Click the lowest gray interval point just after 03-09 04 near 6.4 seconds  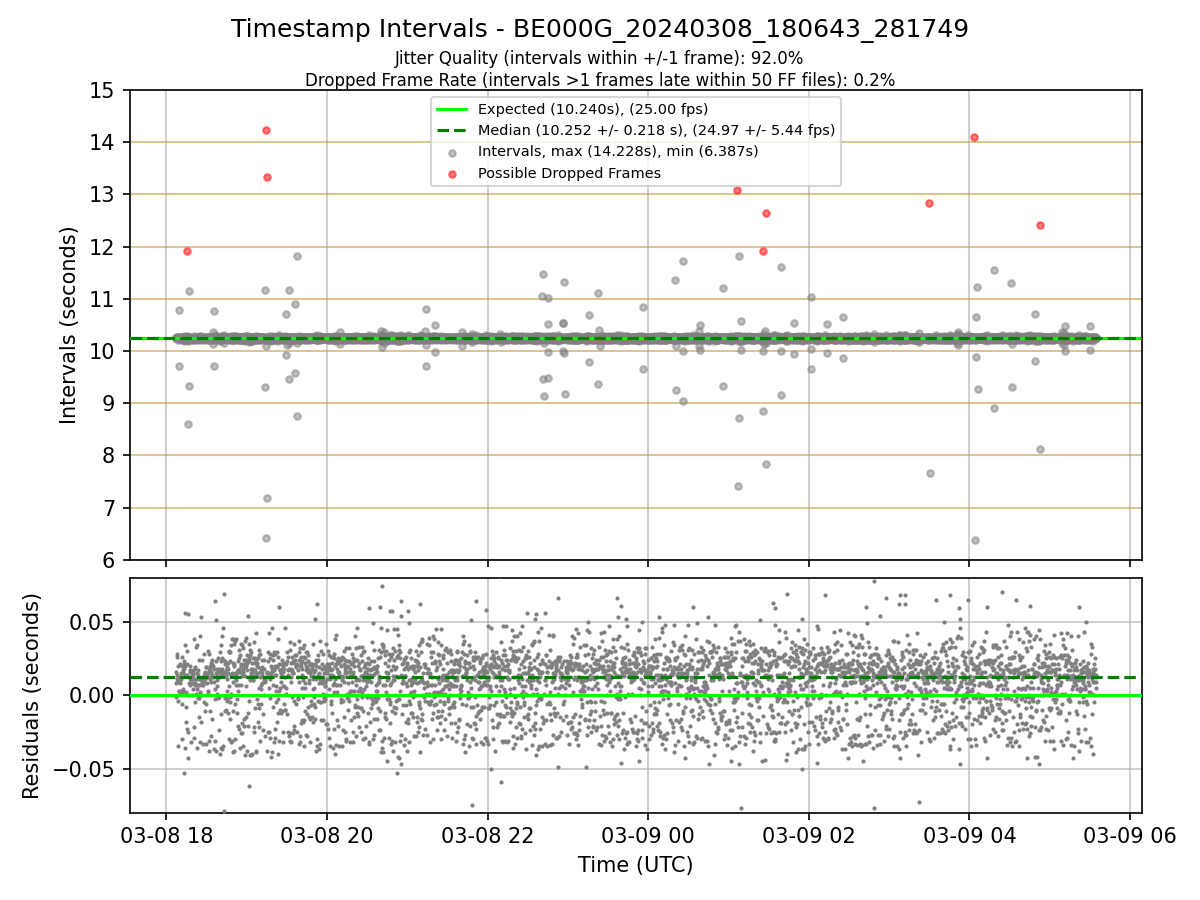(x=975, y=540)
